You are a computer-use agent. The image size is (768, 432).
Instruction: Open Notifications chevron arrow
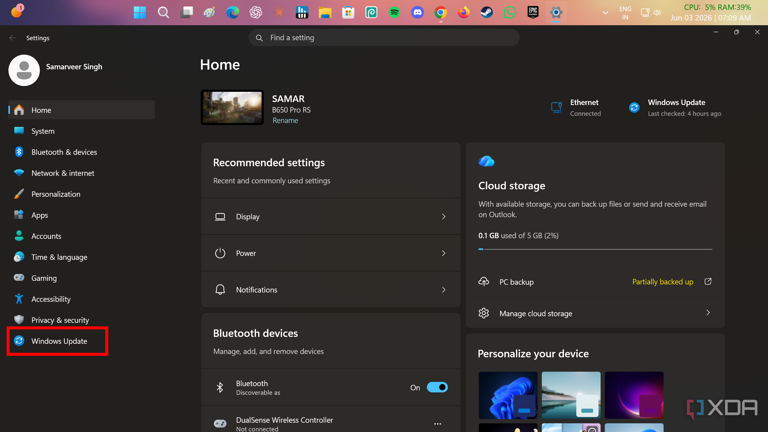(x=444, y=290)
